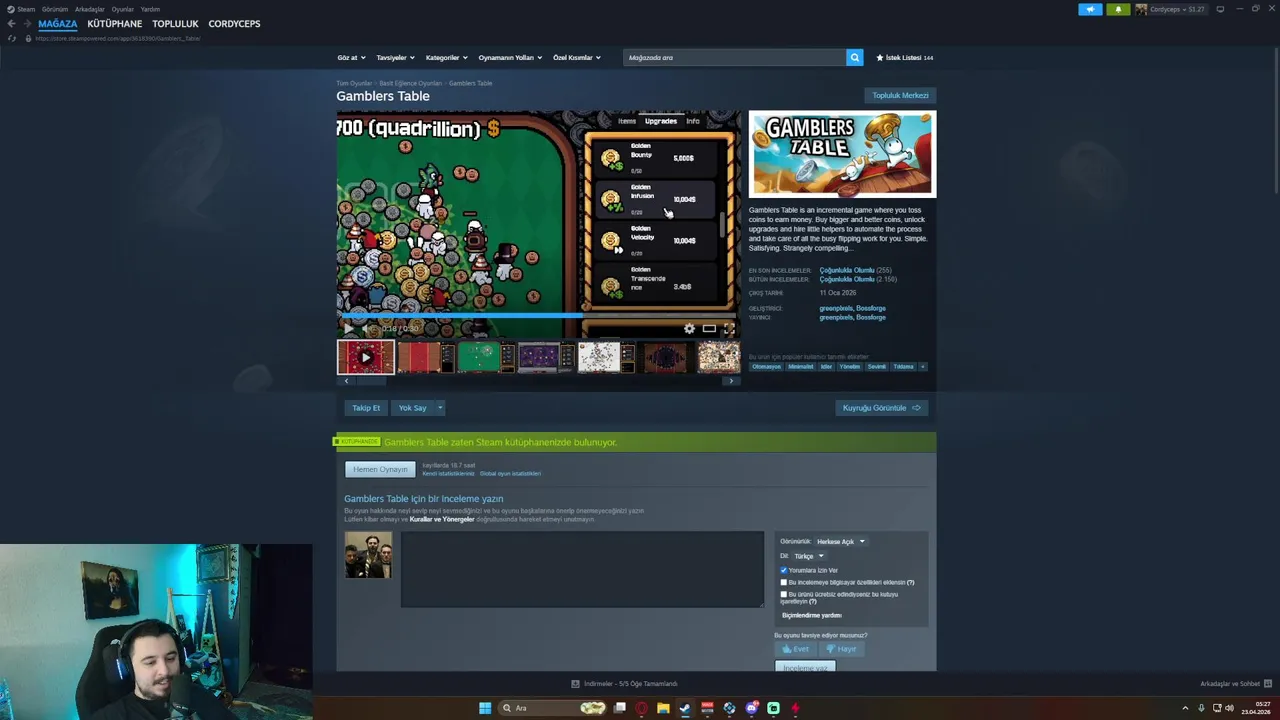Play the trailer video
1280x720 pixels.
pos(349,328)
